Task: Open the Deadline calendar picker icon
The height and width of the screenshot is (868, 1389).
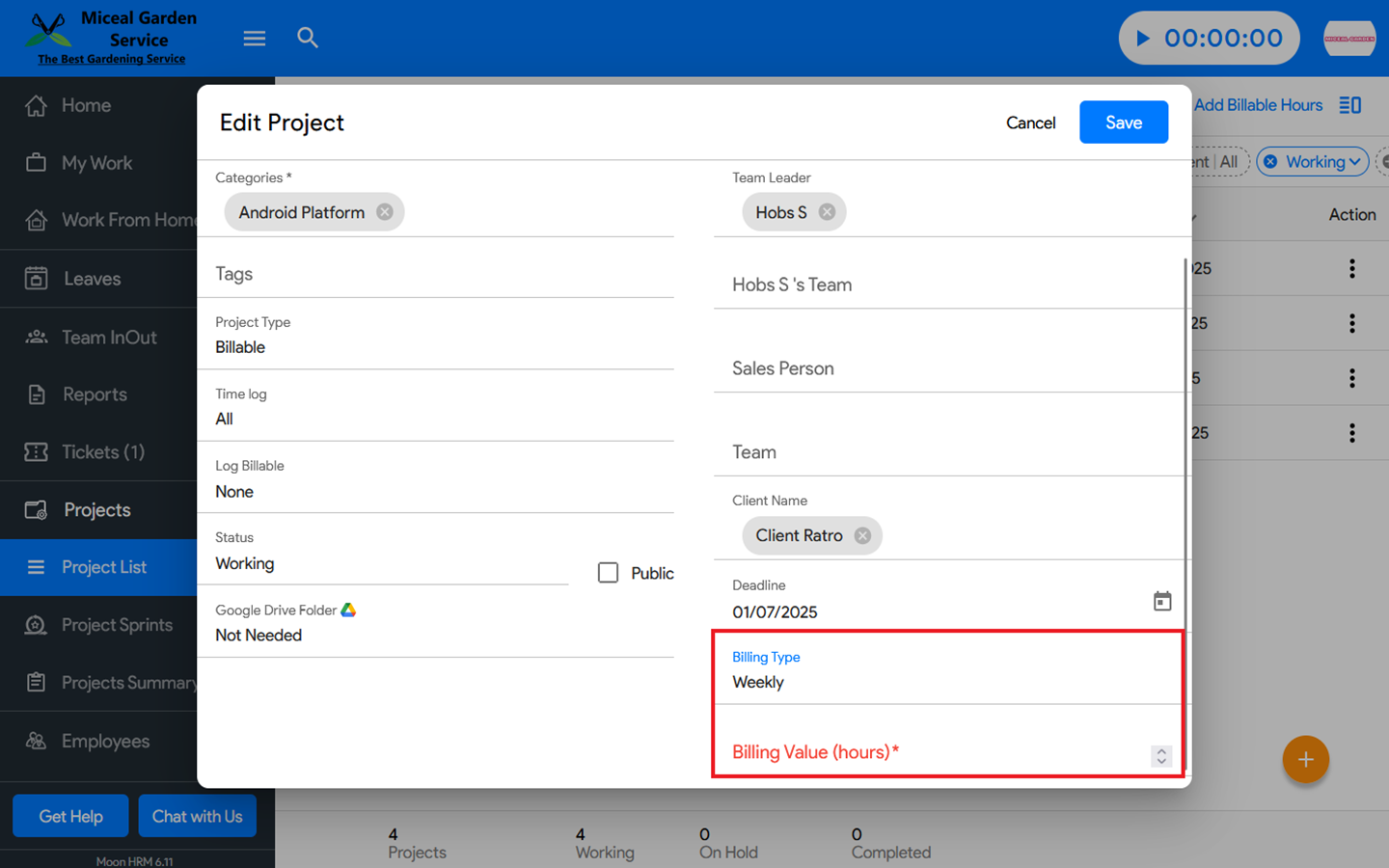Action: pos(1162,601)
